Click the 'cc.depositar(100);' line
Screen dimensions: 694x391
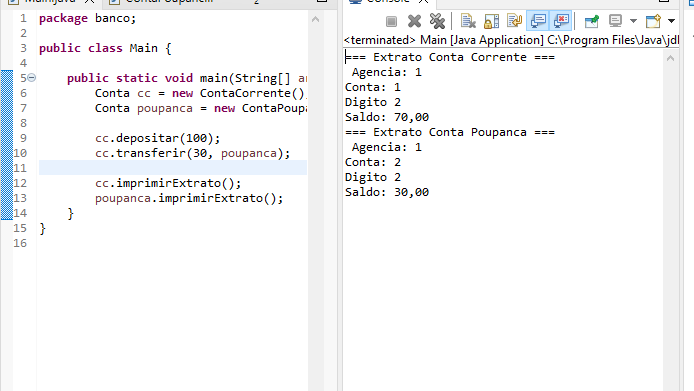[157, 139]
